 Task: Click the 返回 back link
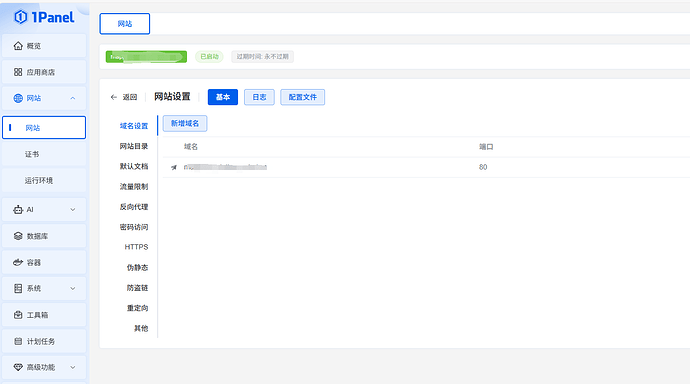130,97
